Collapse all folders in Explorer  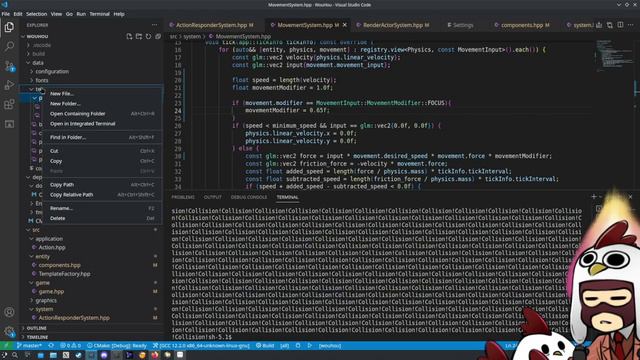tap(158, 36)
